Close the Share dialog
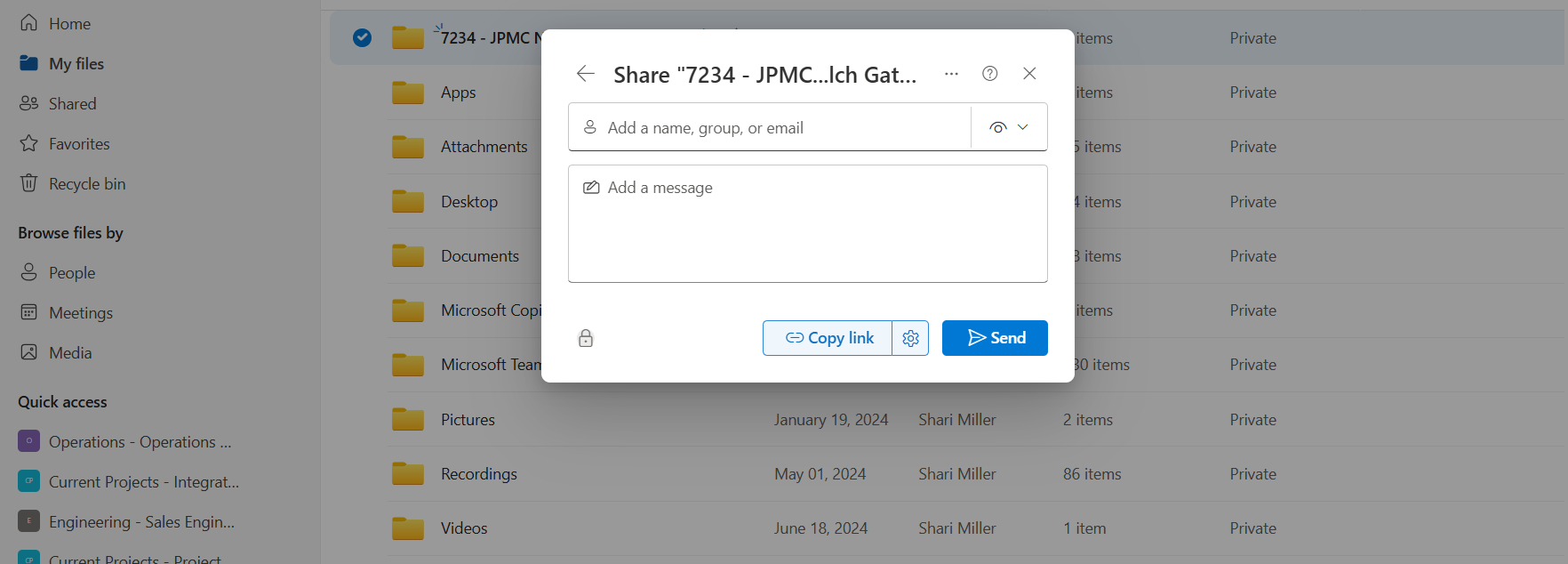This screenshot has height=564, width=1568. (x=1029, y=74)
